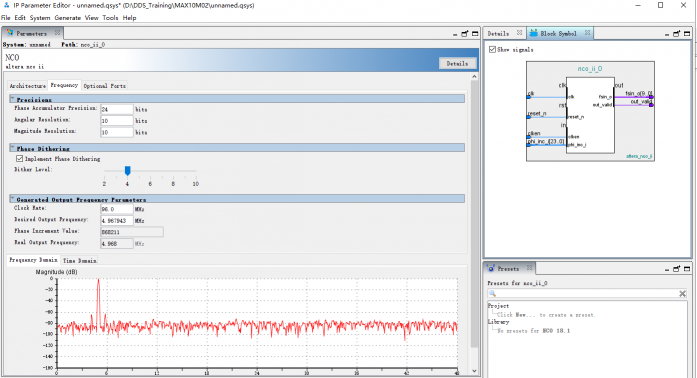697x378 pixels.
Task: Switch to the Architecture tab
Action: point(28,85)
